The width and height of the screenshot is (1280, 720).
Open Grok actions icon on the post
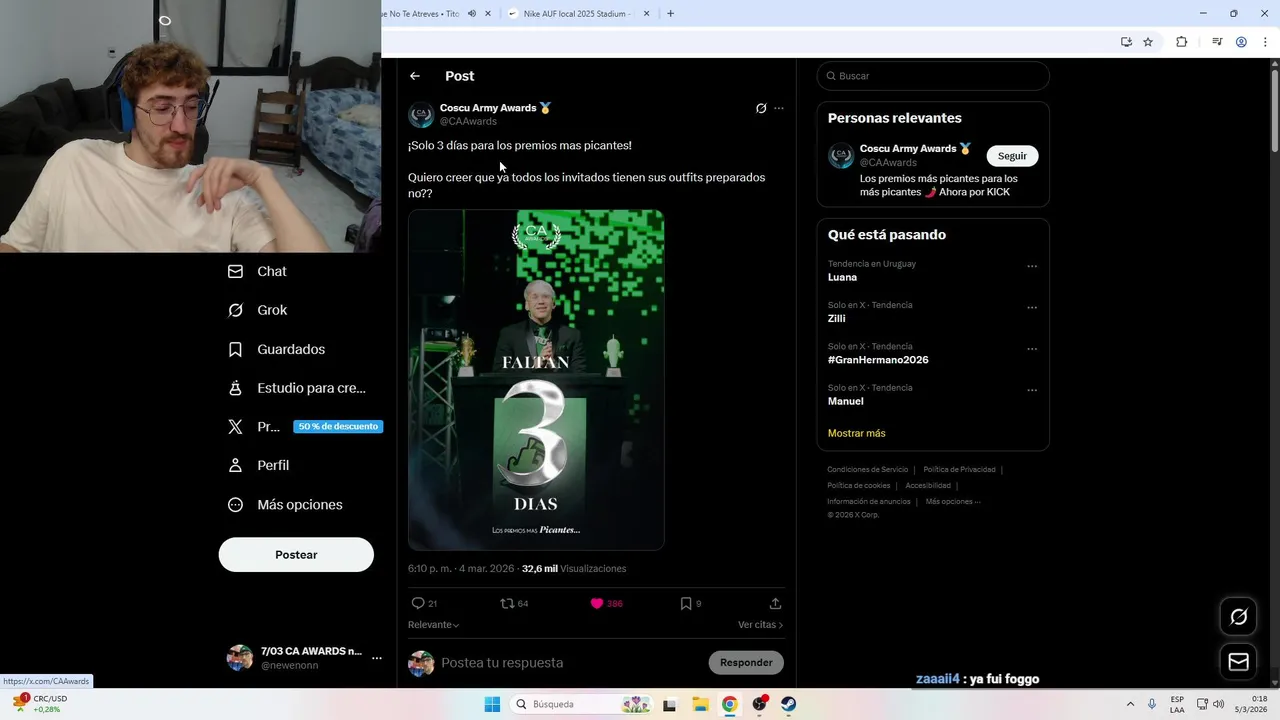click(x=761, y=108)
